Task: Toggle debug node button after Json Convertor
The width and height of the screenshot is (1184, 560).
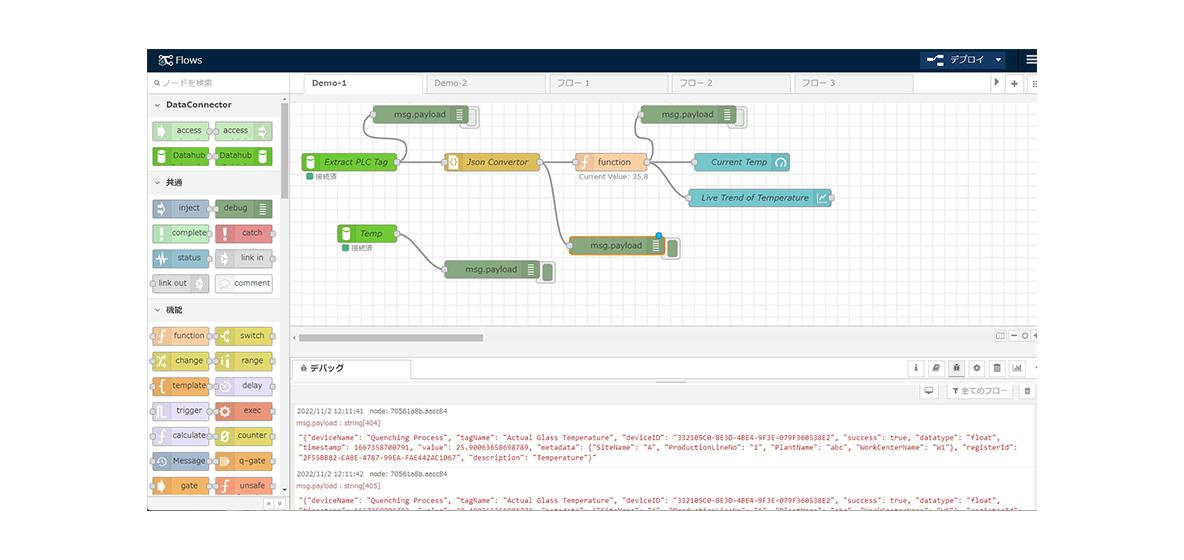Action: point(673,247)
